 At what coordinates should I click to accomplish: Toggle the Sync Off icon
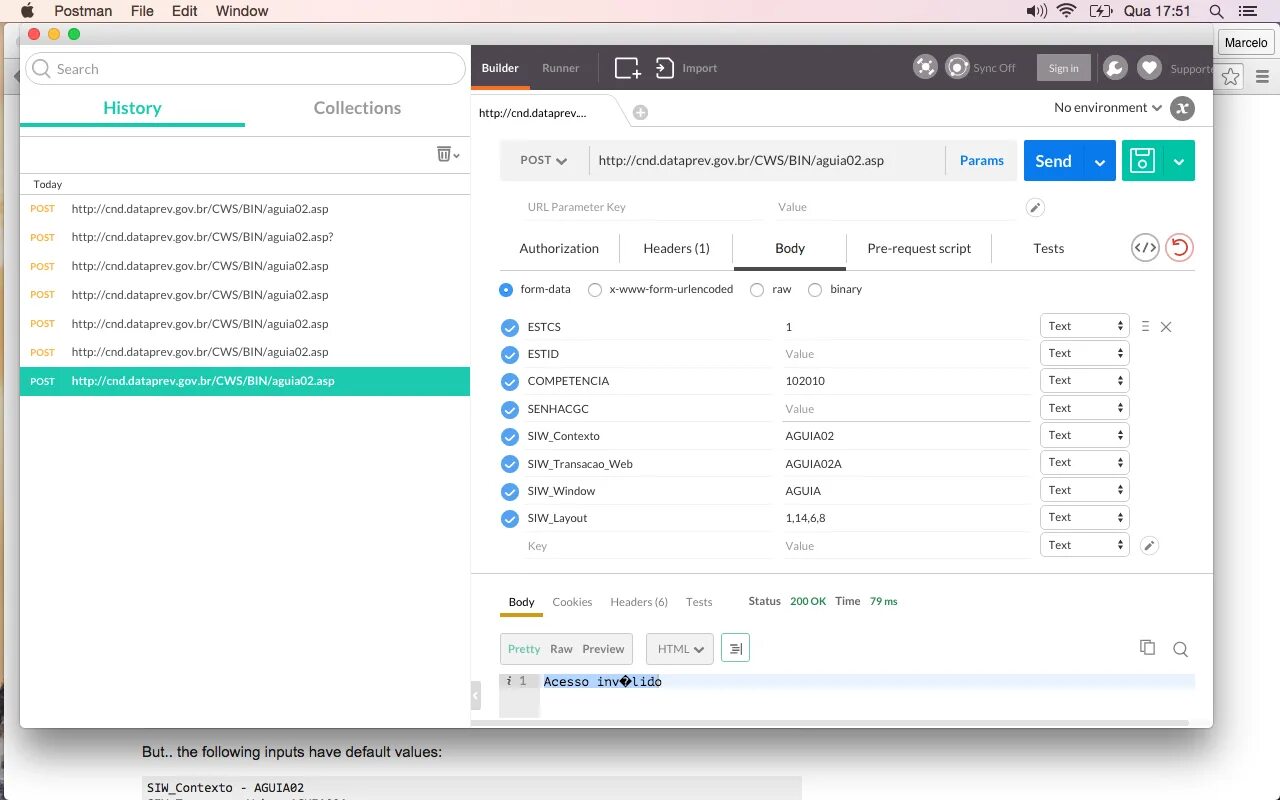click(958, 67)
